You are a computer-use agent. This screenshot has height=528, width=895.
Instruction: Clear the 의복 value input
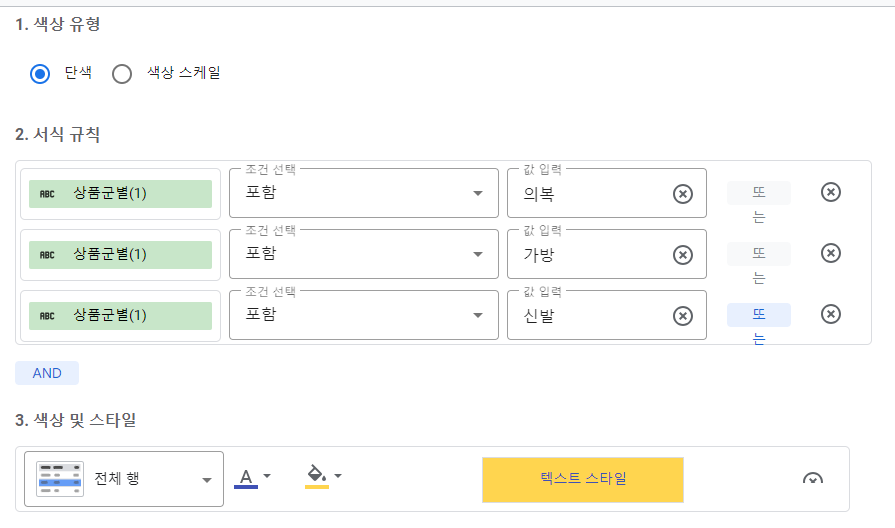click(x=683, y=194)
